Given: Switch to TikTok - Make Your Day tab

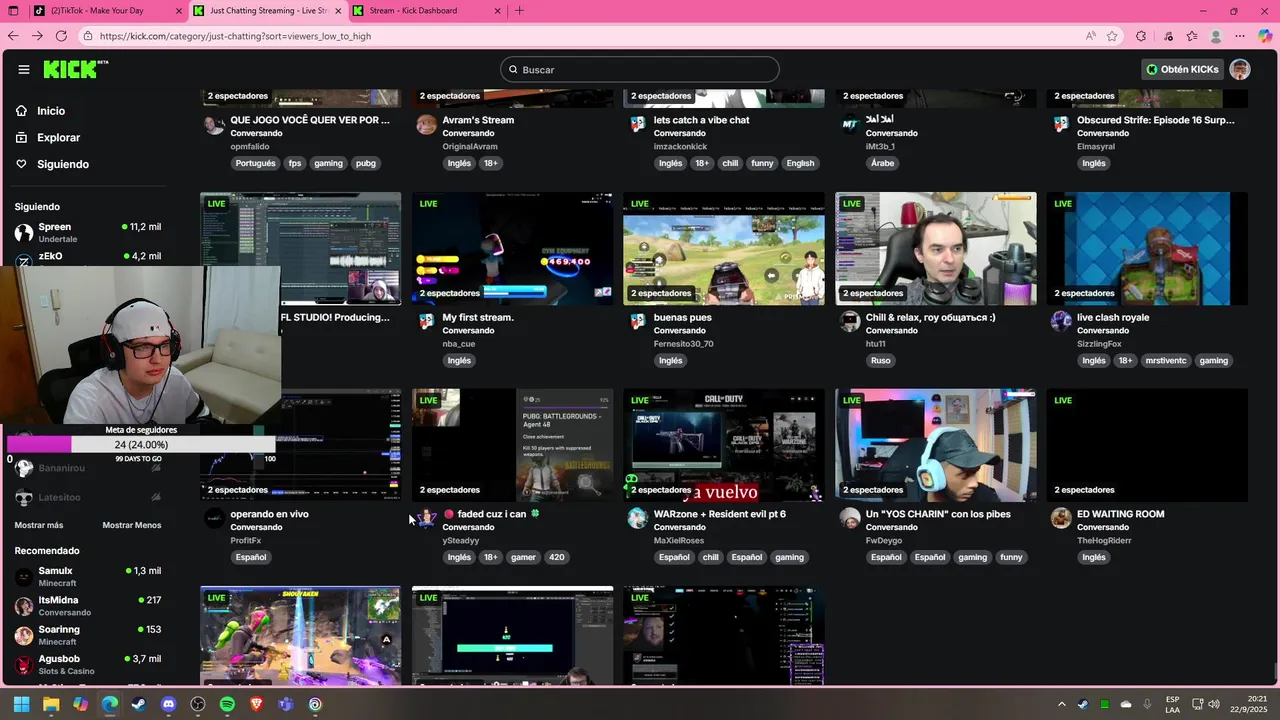Looking at the screenshot, I should pos(108,11).
